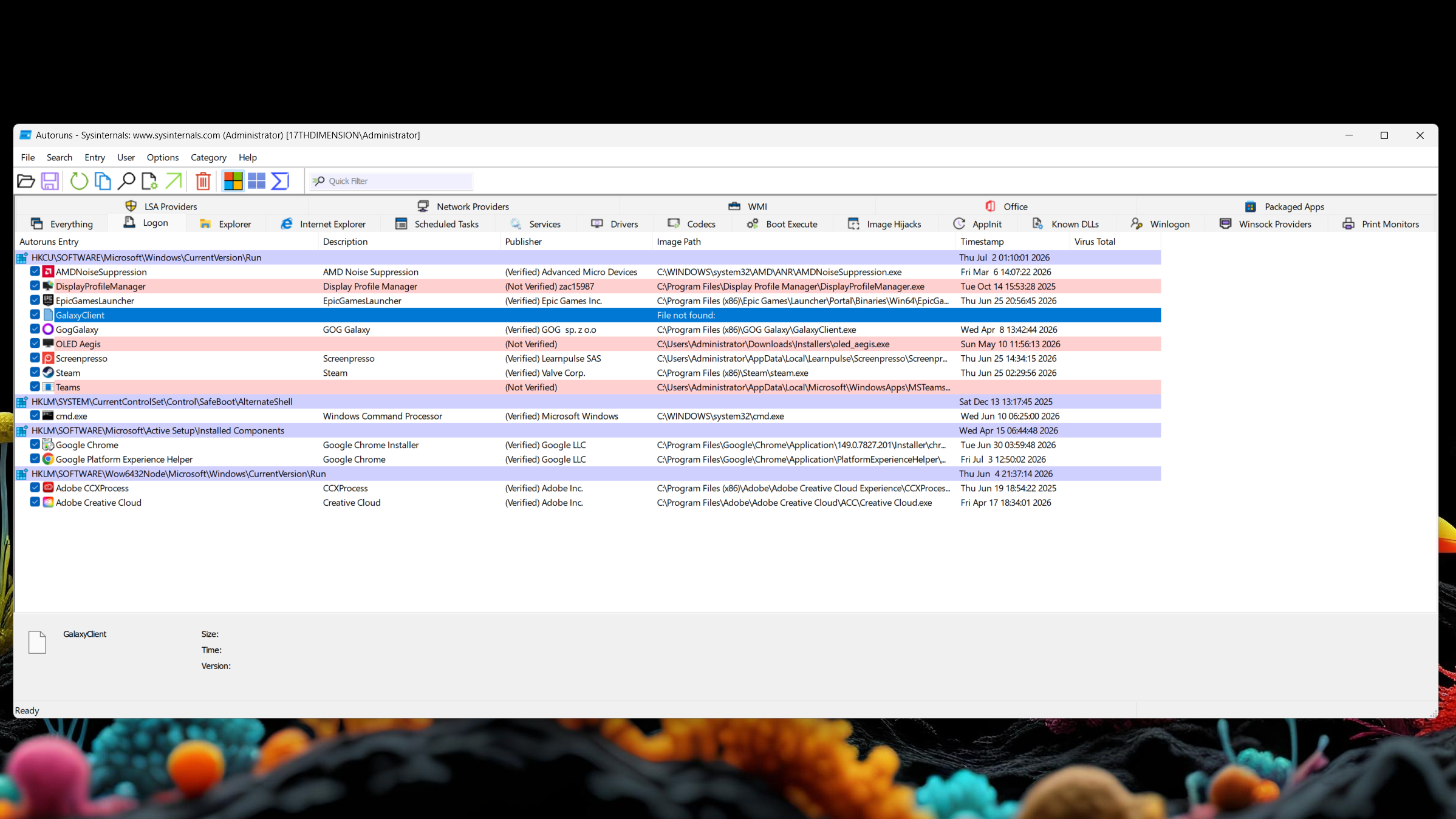Click the Find magnifier toolbar icon
This screenshot has height=819, width=1456.
[x=126, y=181]
